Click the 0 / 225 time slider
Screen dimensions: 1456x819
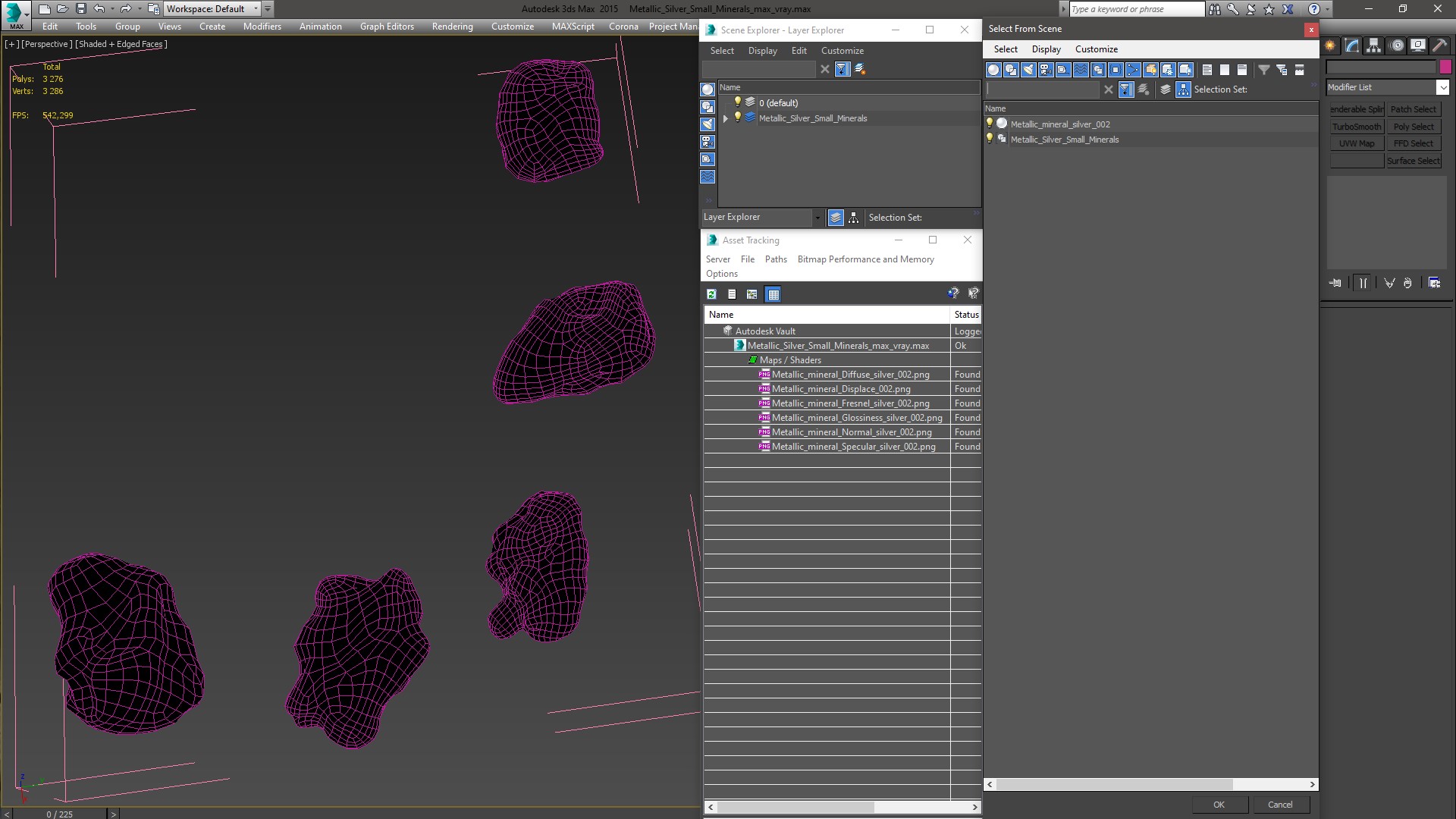60,814
